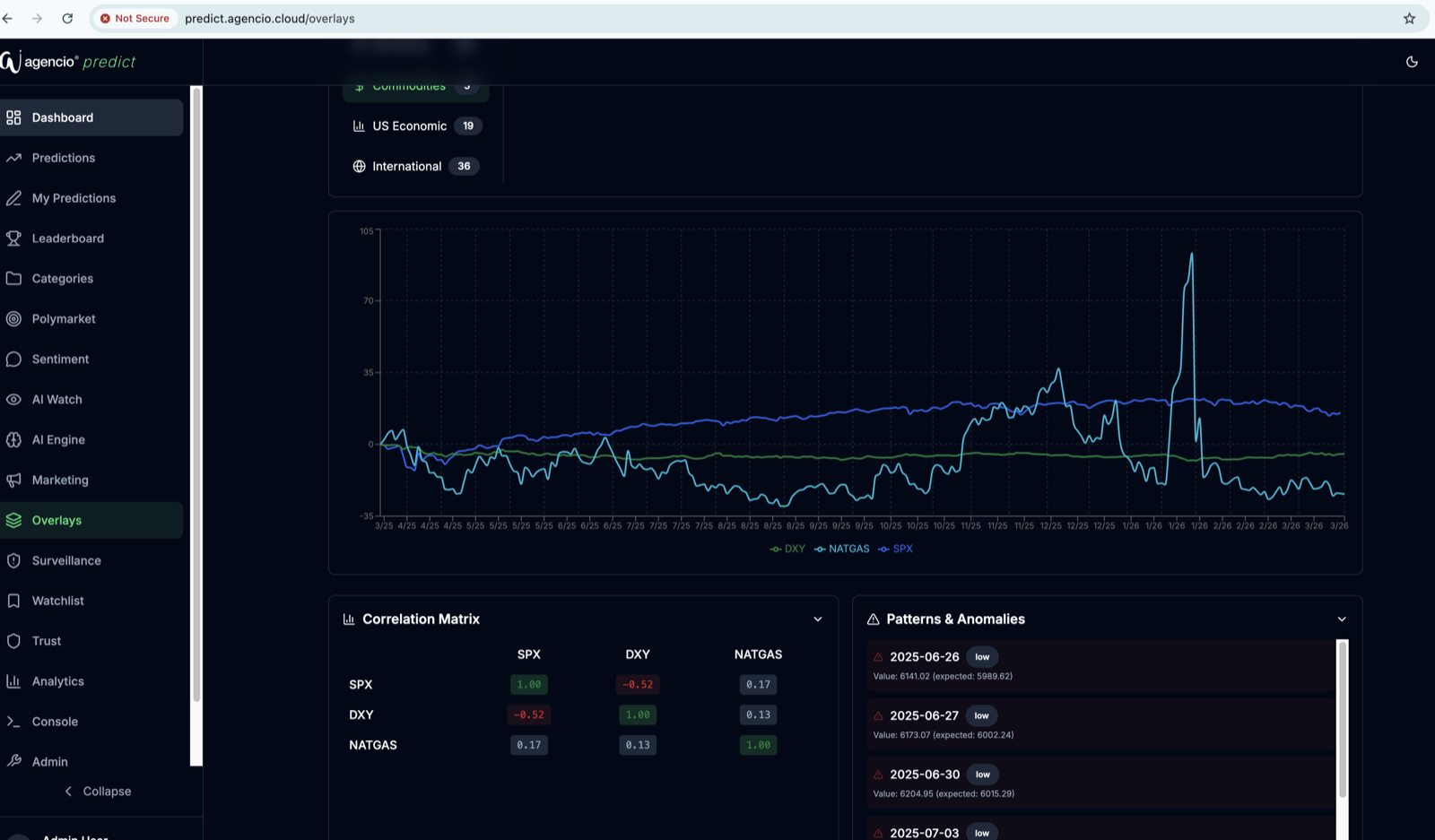Click the Not Secure site badge
This screenshot has width=1435, height=840.
[x=135, y=18]
